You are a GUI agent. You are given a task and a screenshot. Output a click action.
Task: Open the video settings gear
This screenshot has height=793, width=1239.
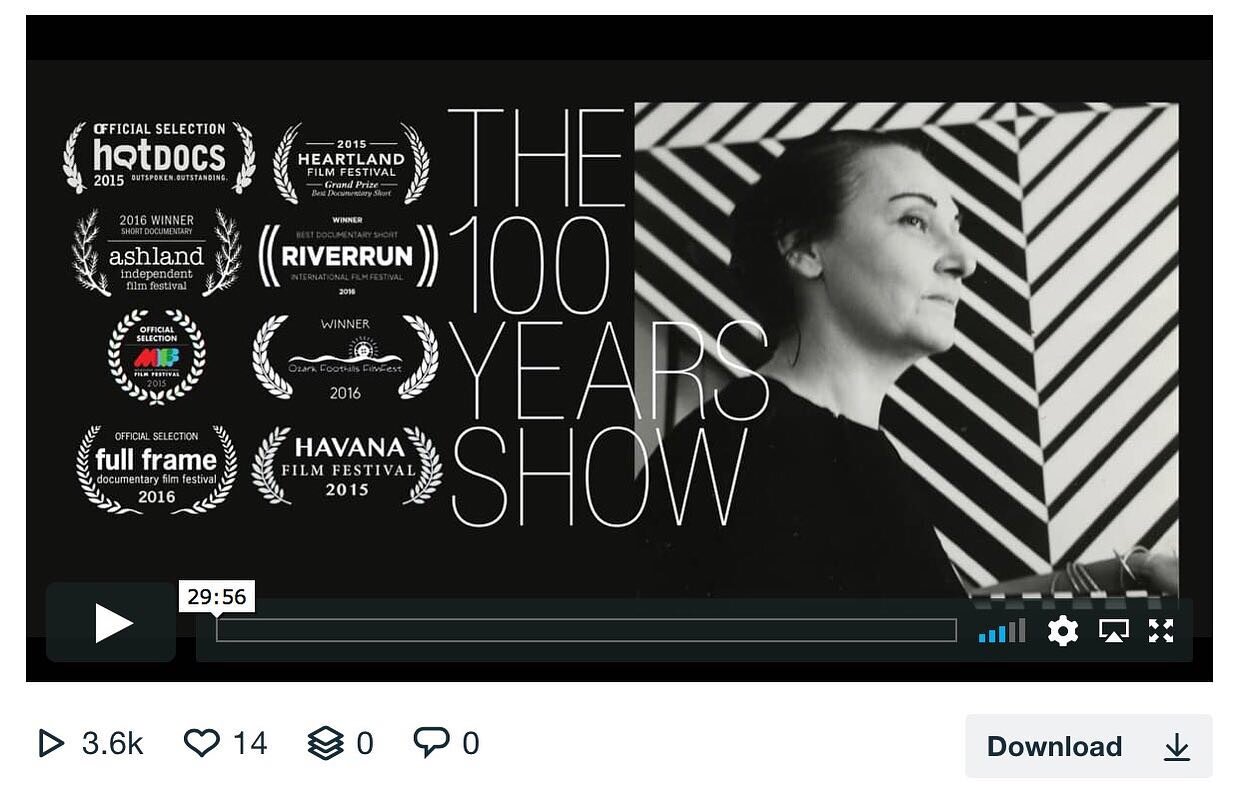coord(1062,631)
